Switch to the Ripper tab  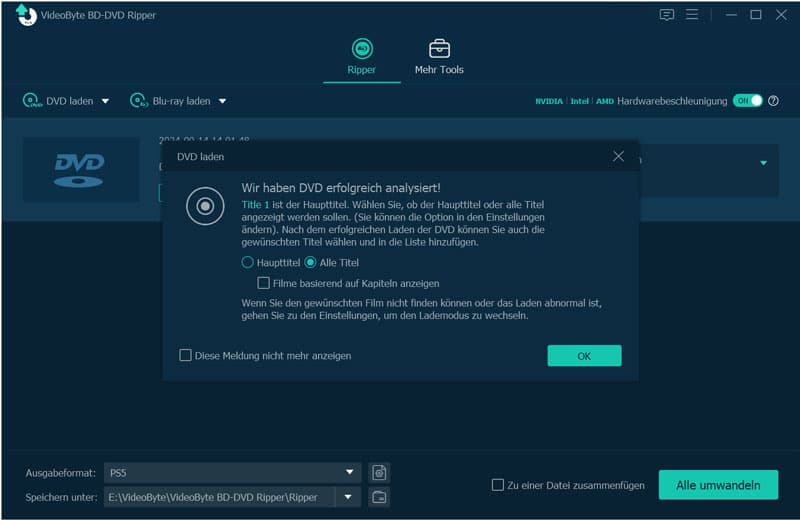(x=362, y=58)
